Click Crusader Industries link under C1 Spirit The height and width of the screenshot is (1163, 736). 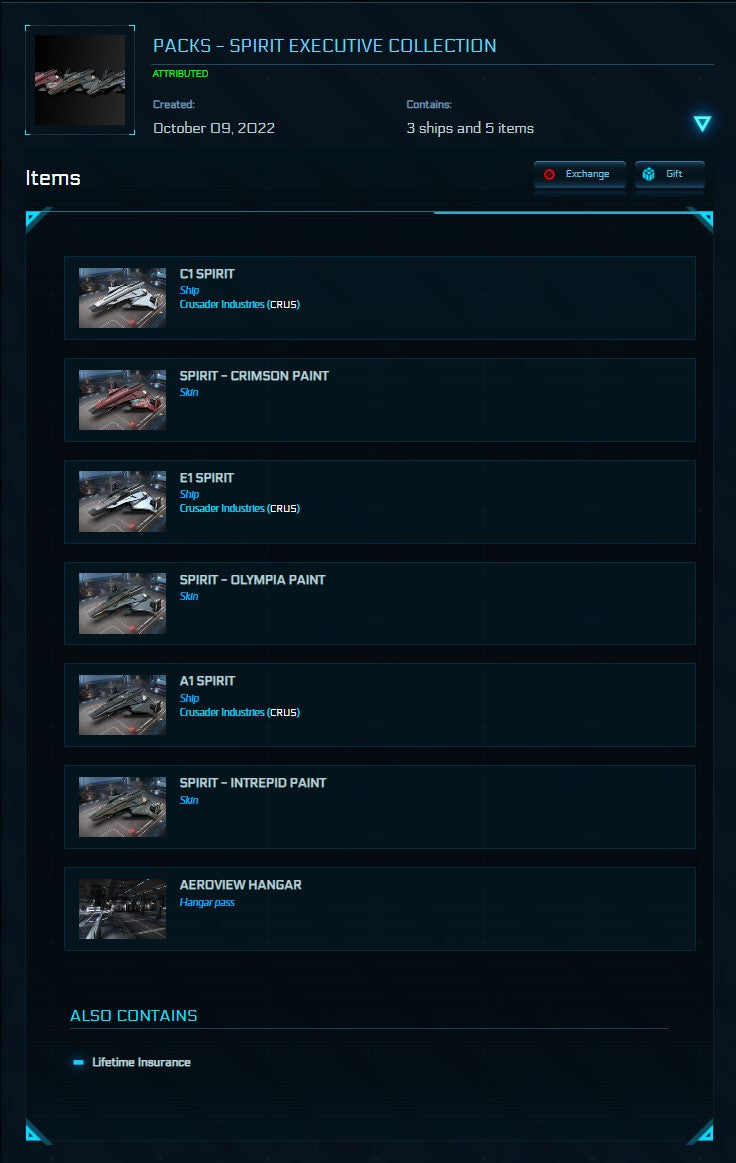point(222,305)
